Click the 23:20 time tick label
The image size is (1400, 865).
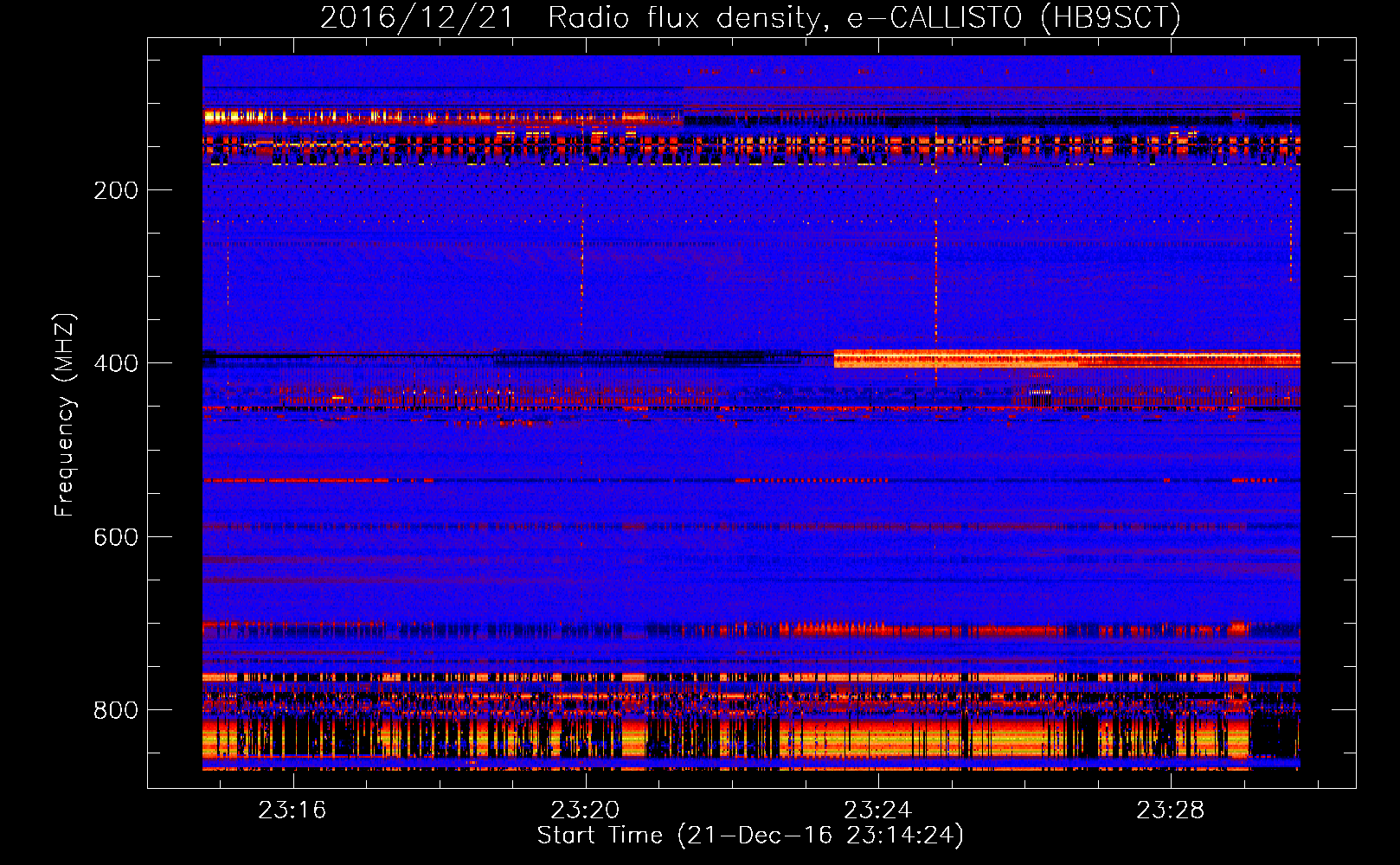[585, 811]
